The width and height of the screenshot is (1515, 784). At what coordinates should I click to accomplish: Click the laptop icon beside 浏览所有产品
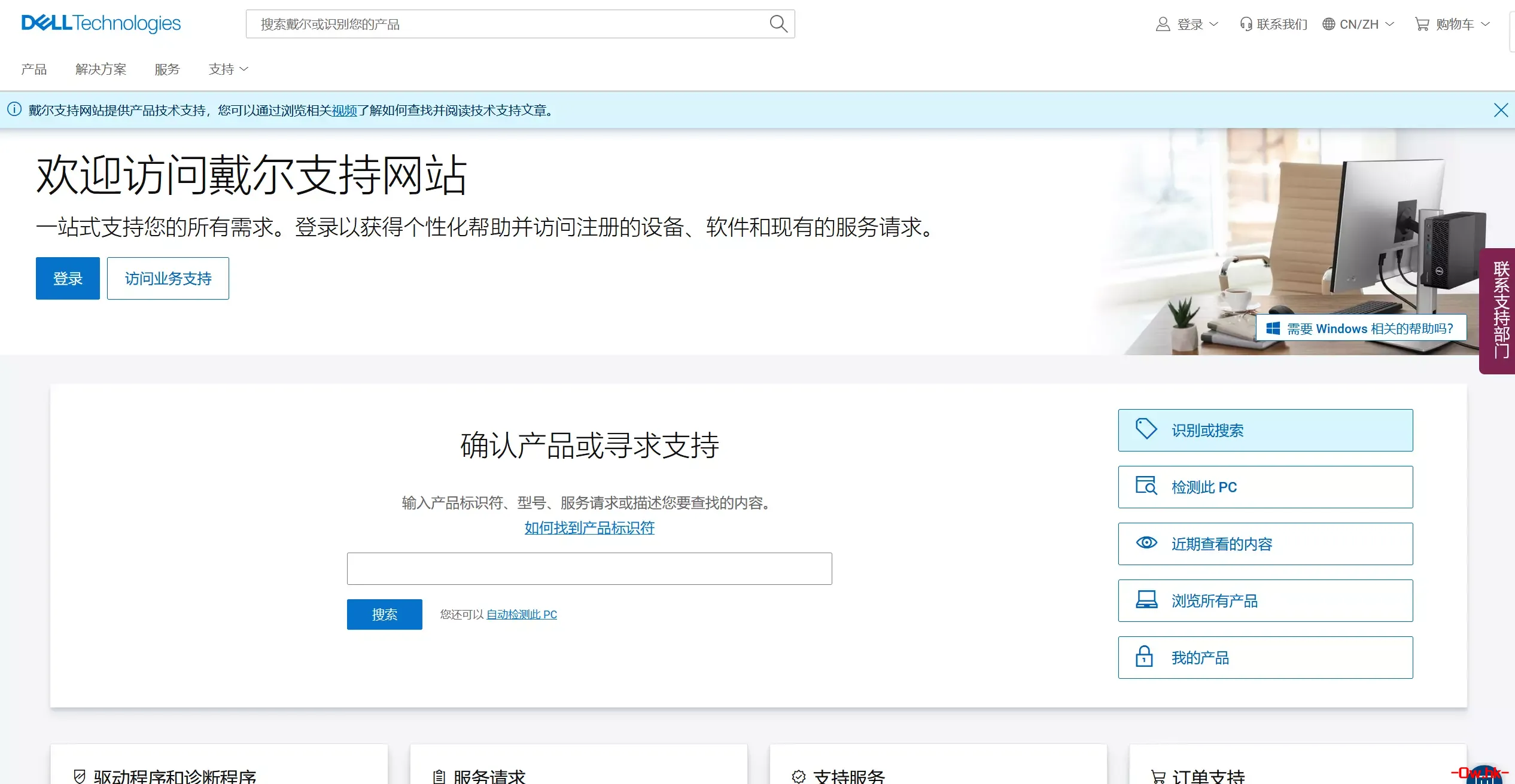coord(1146,599)
